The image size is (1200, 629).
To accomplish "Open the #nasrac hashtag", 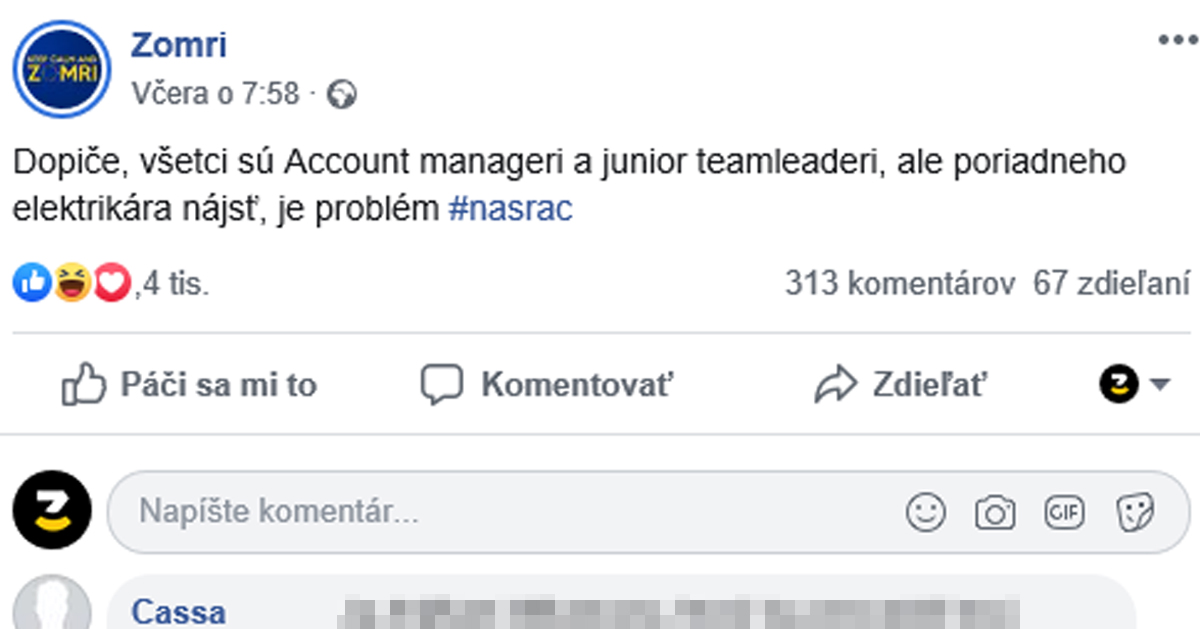I will coord(511,208).
